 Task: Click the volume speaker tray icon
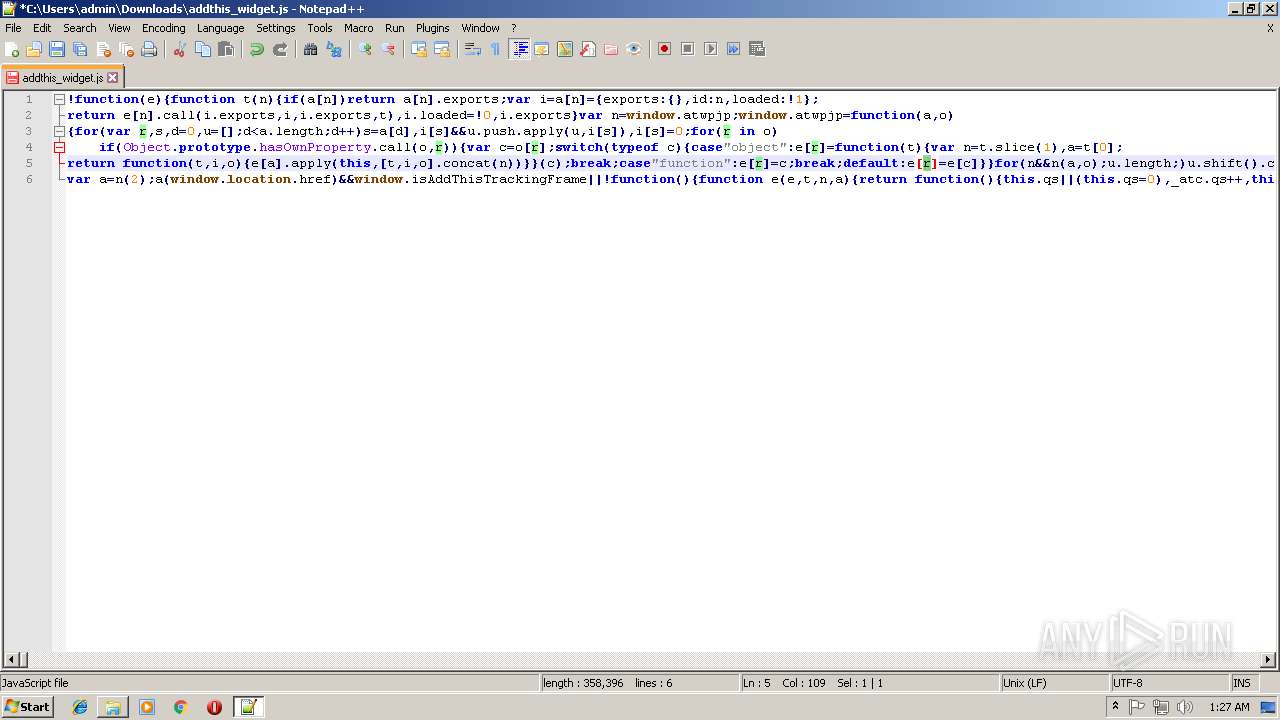1185,707
